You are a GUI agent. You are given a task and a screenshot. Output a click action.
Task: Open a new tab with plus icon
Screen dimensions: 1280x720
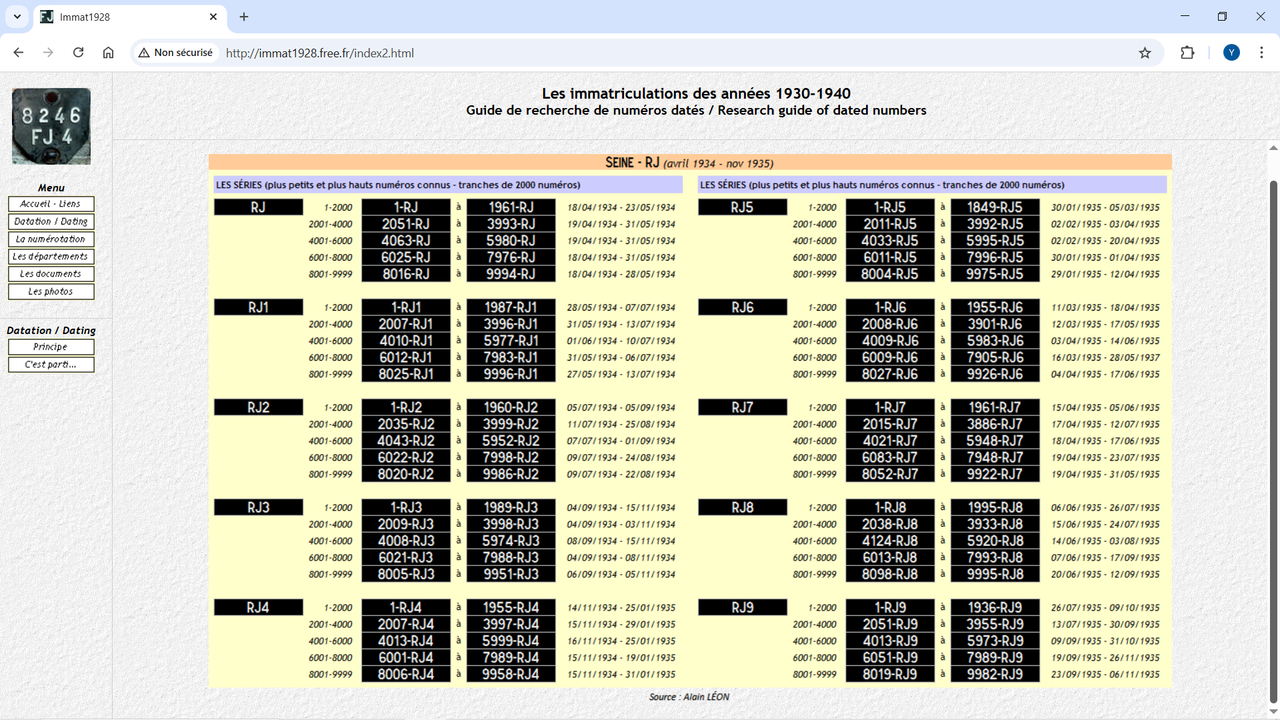(x=244, y=17)
